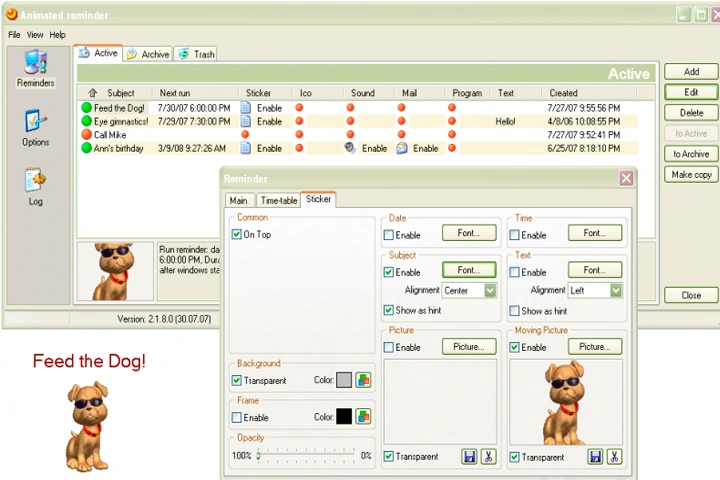The height and width of the screenshot is (480, 720).
Task: Open the Log section in sidebar
Action: [x=35, y=186]
